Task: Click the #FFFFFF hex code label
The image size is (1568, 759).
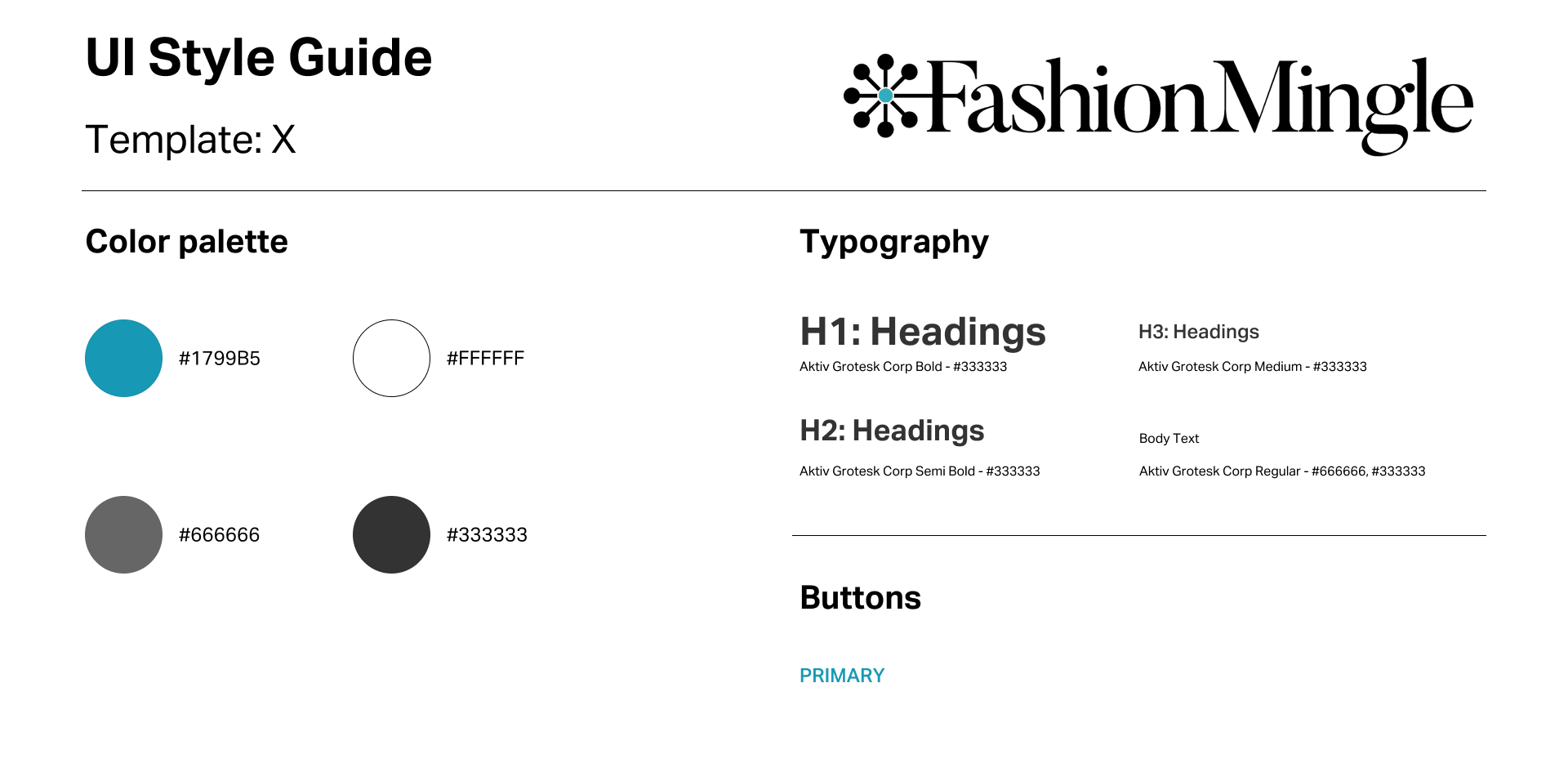Action: tap(485, 359)
